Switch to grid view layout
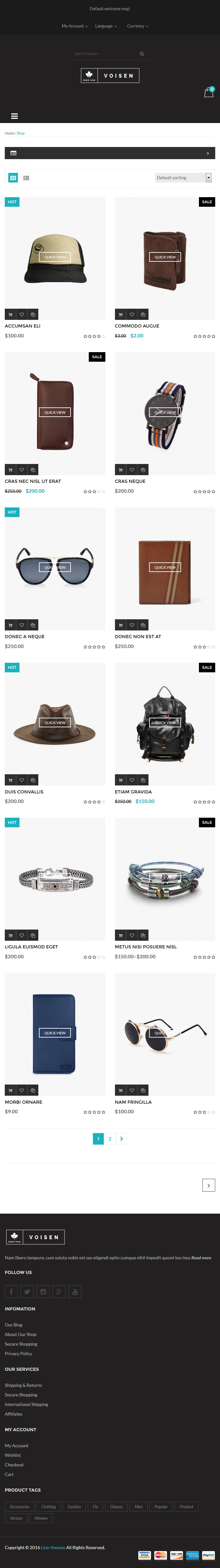Image resolution: width=220 pixels, height=1568 pixels. tap(13, 178)
